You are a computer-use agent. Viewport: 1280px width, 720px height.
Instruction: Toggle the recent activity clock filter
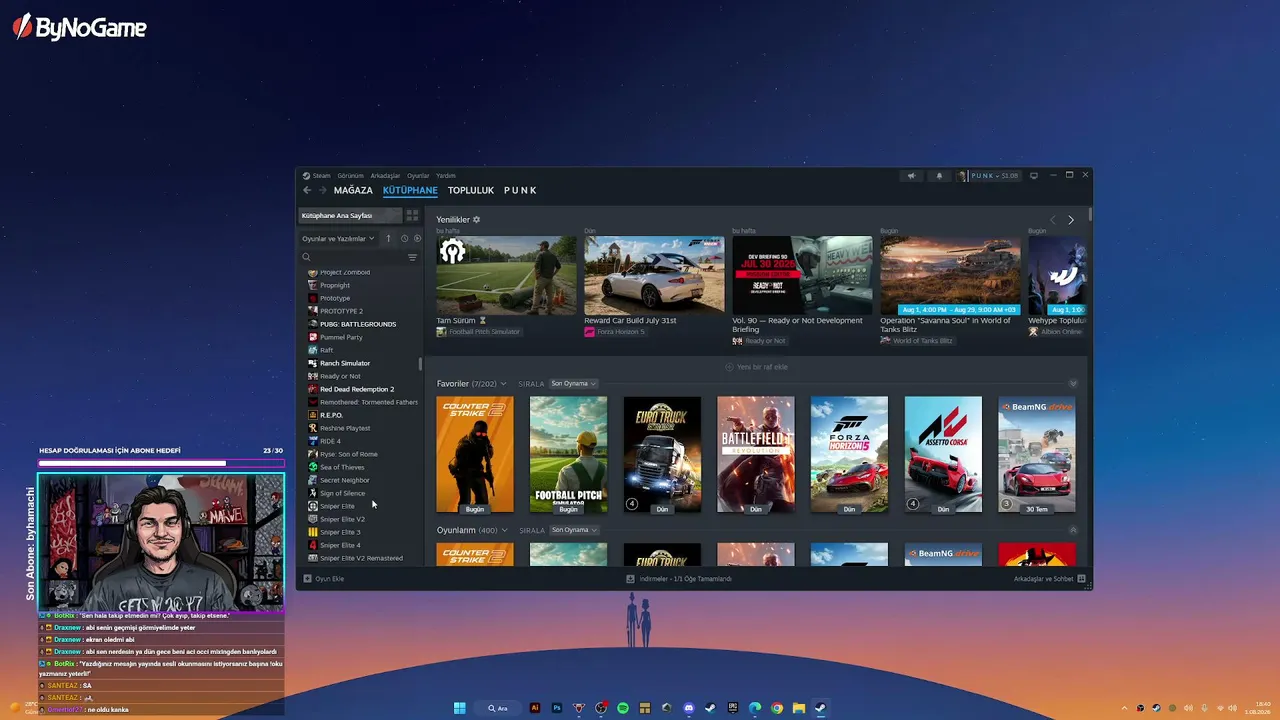[404, 238]
